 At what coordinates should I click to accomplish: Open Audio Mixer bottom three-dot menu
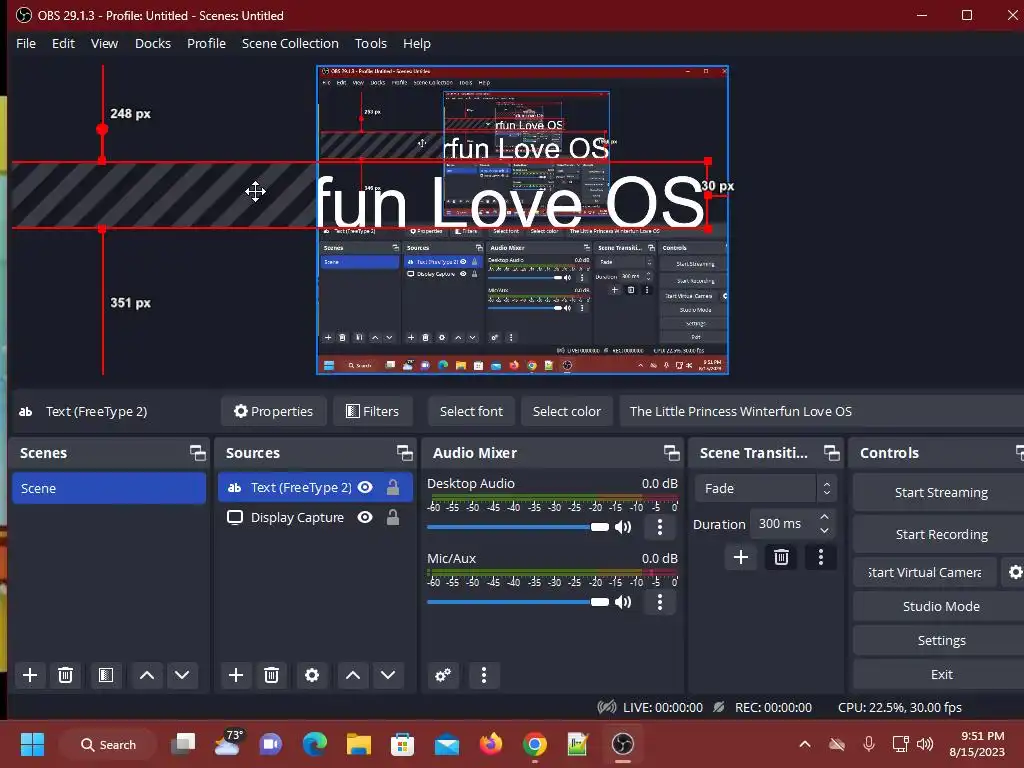[x=484, y=675]
